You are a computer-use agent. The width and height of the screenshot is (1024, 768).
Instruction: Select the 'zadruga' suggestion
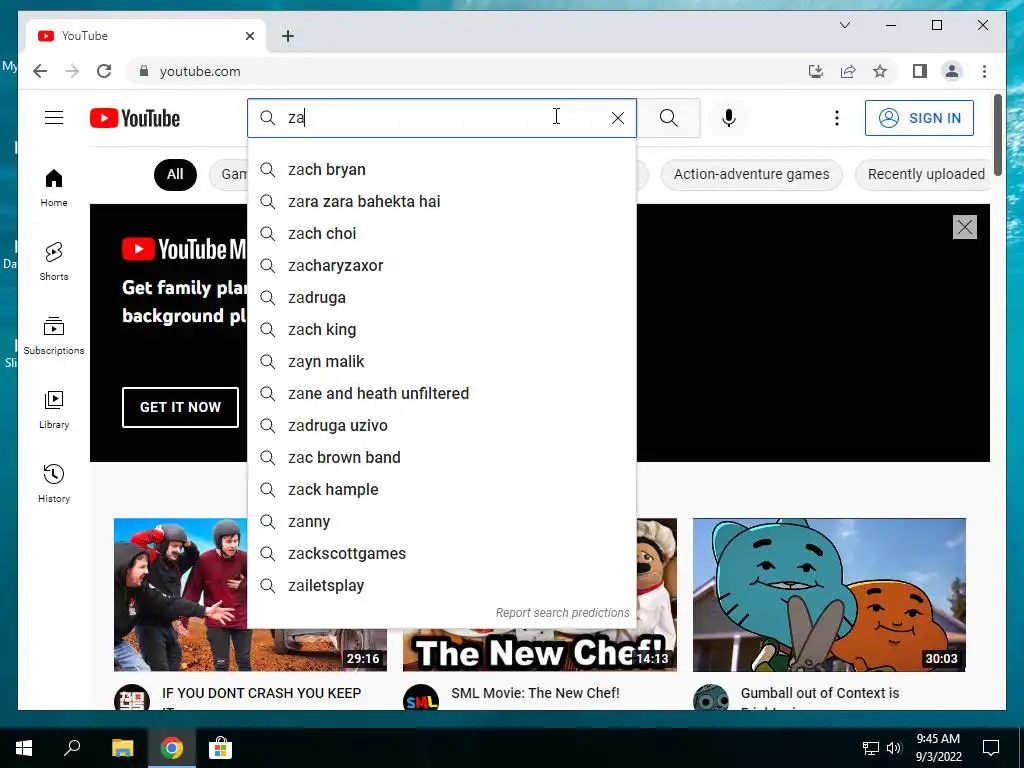point(442,298)
